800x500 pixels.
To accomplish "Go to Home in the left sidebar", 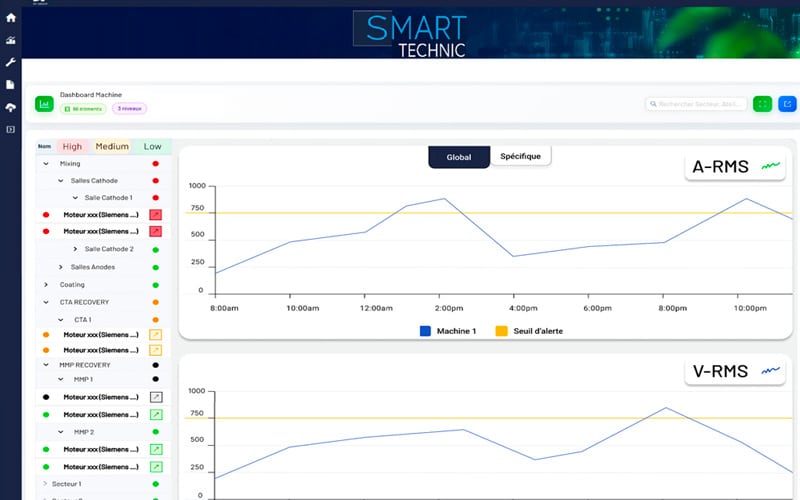I will 10,18.
